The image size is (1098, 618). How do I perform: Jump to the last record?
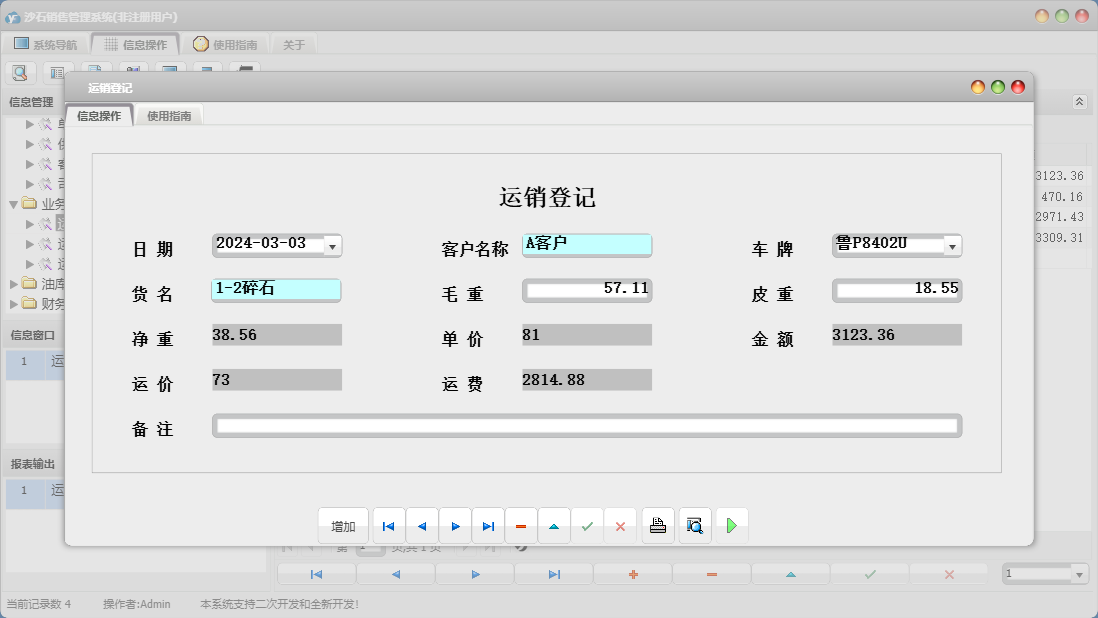tap(488, 525)
